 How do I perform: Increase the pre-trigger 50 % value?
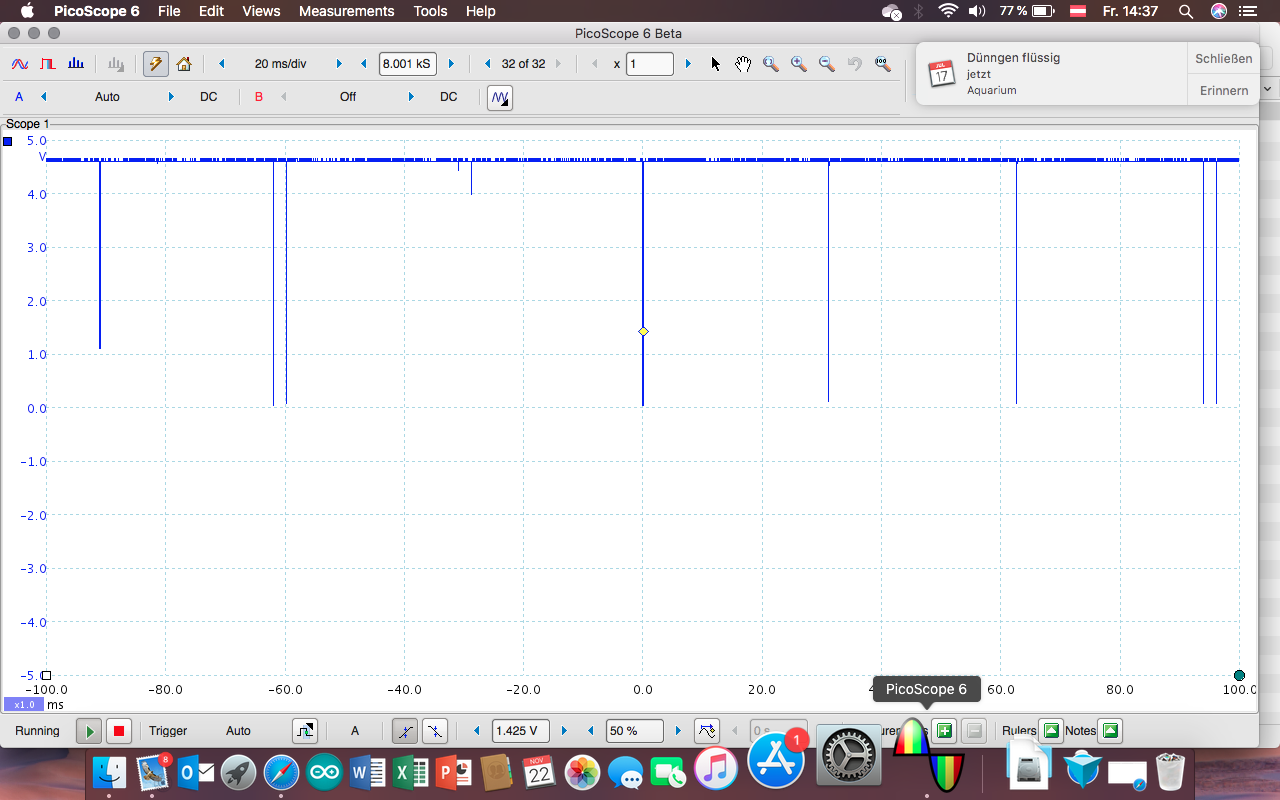pos(679,731)
